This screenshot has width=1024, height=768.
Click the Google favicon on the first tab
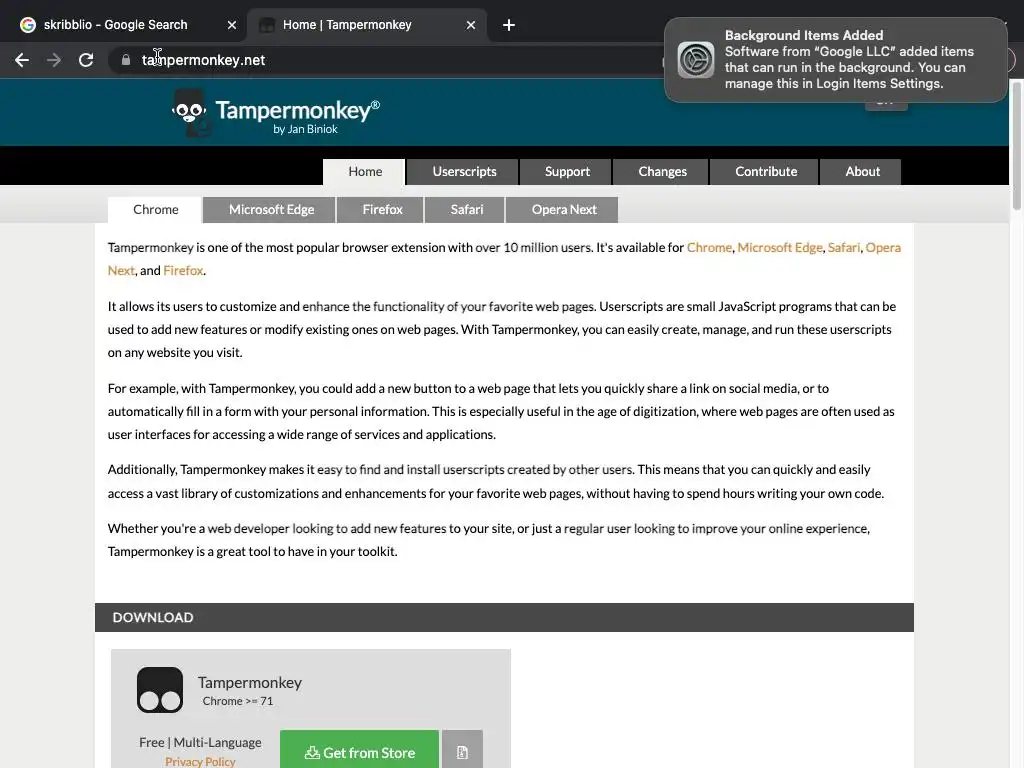click(27, 25)
